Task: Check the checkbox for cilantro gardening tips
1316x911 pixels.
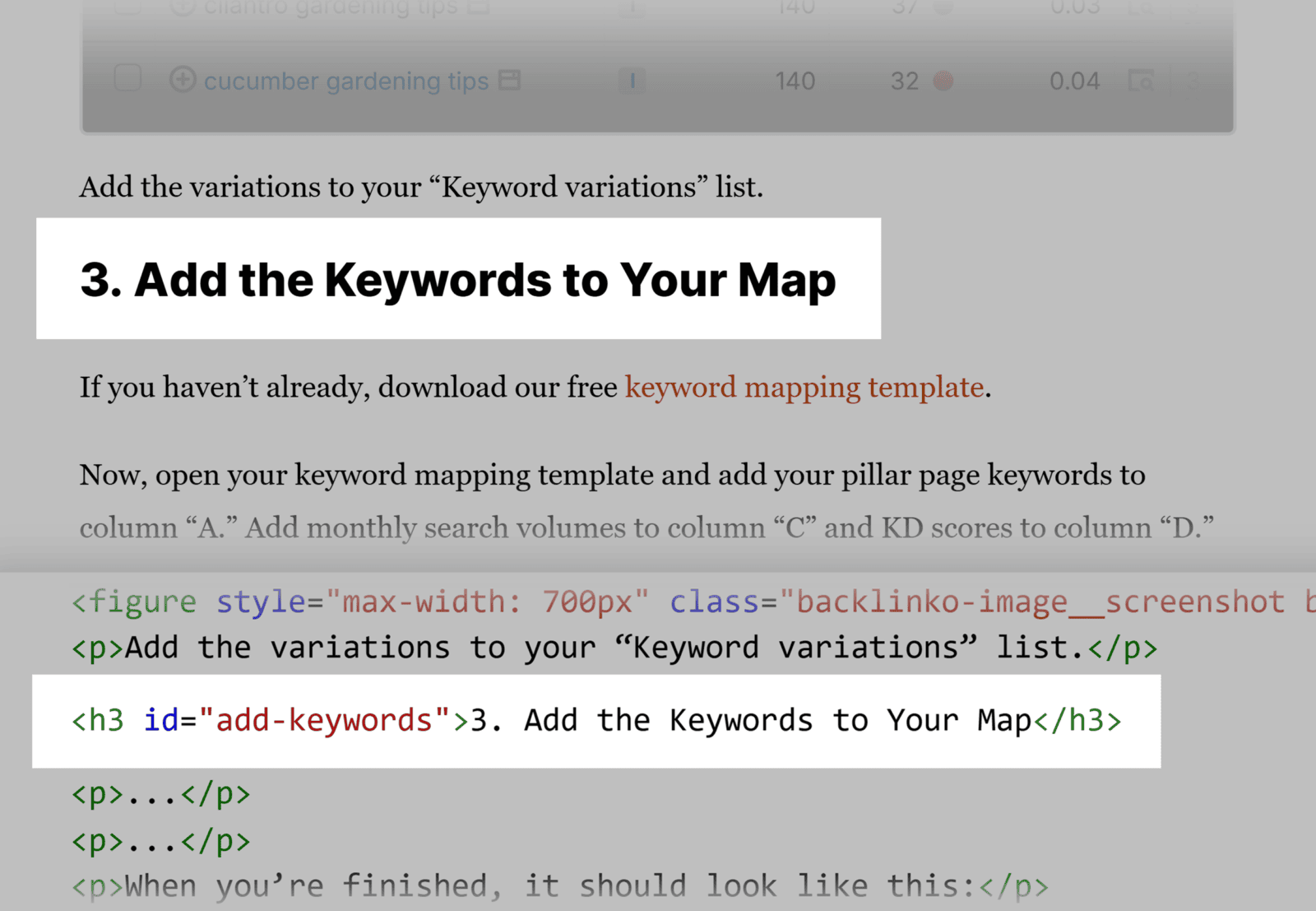Action: [128, 7]
